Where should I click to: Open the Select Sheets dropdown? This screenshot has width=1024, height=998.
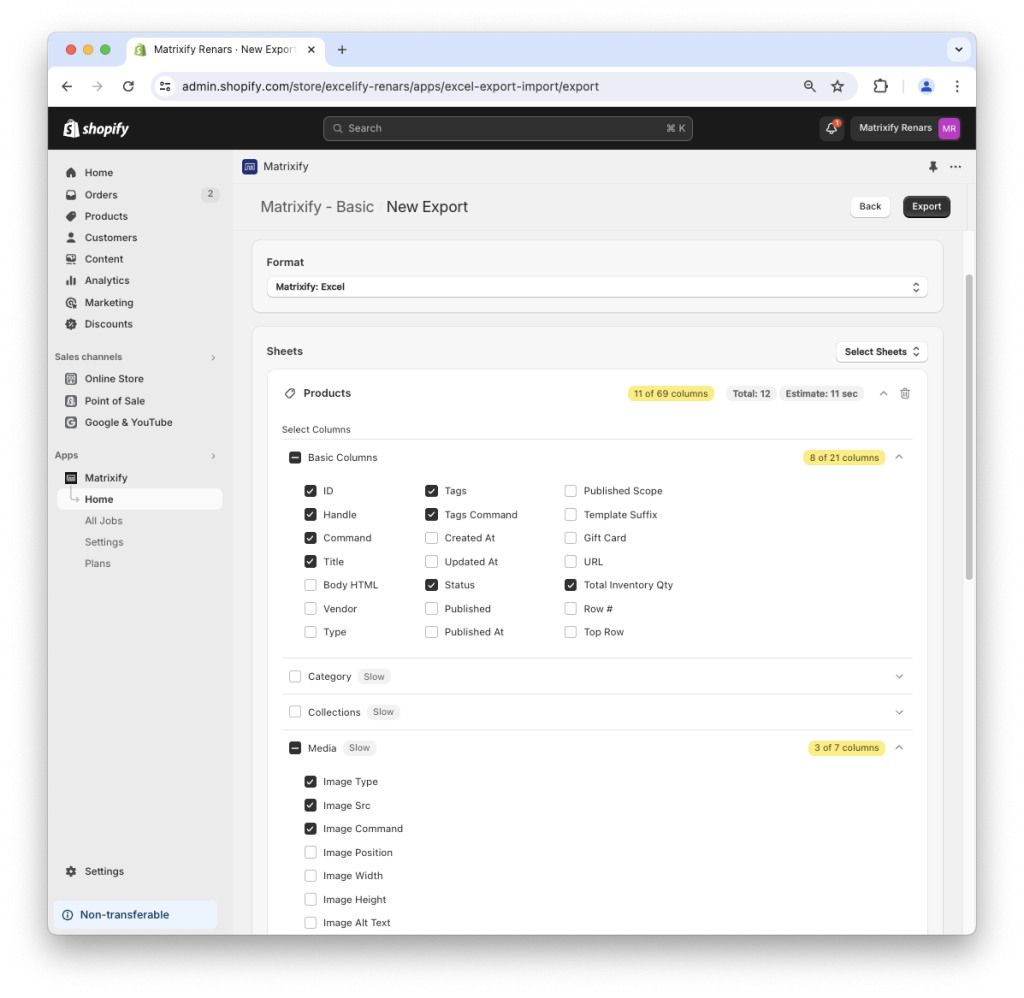tap(881, 351)
